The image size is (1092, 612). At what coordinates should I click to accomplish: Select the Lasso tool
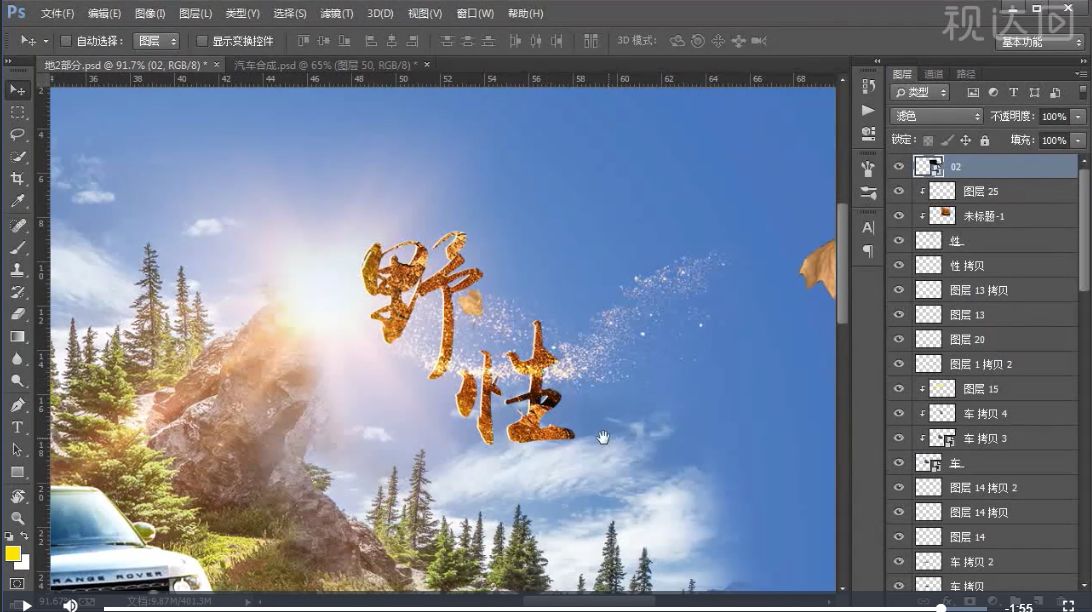pos(17,134)
